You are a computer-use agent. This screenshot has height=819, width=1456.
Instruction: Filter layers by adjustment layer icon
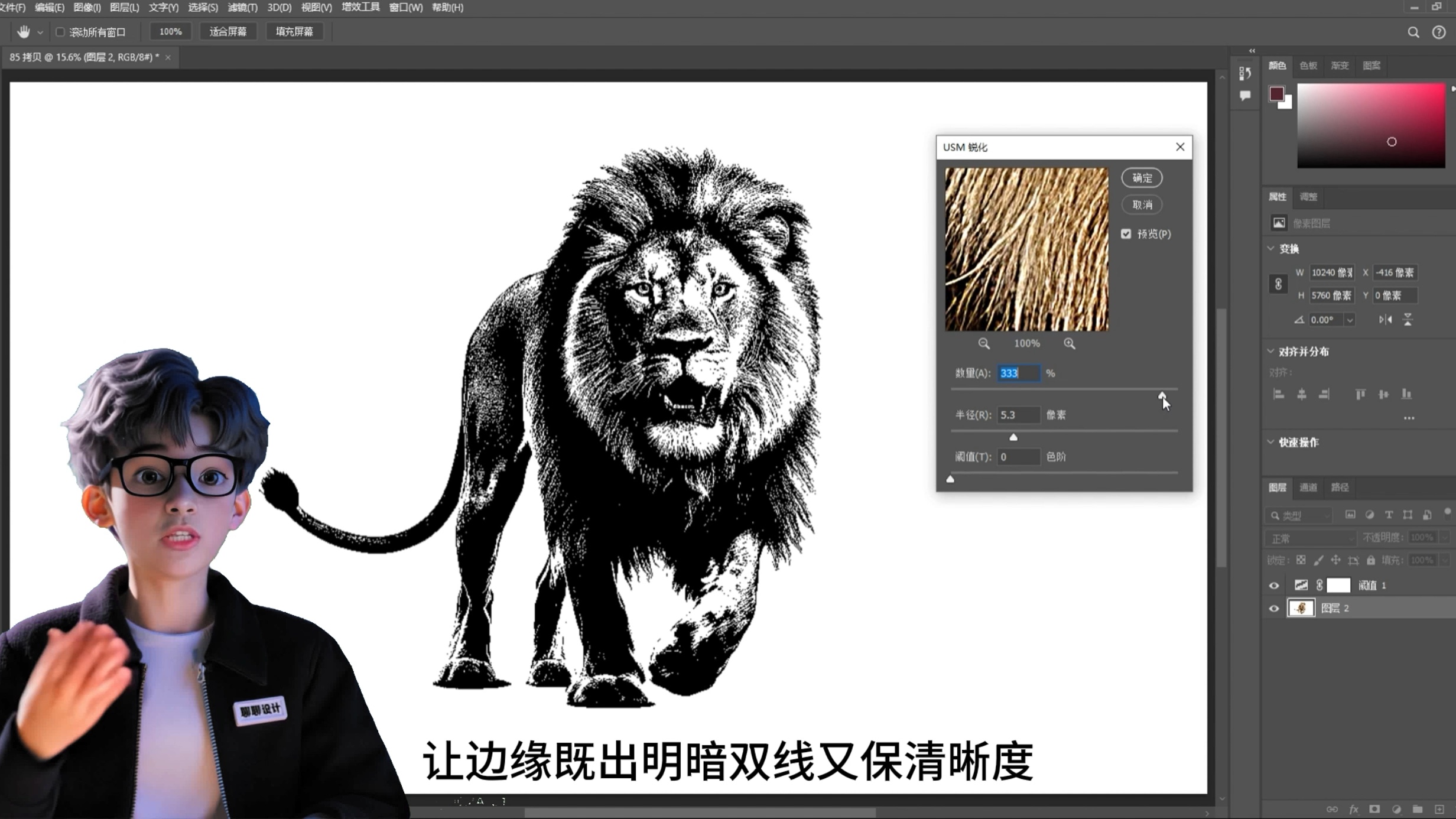tap(1370, 515)
